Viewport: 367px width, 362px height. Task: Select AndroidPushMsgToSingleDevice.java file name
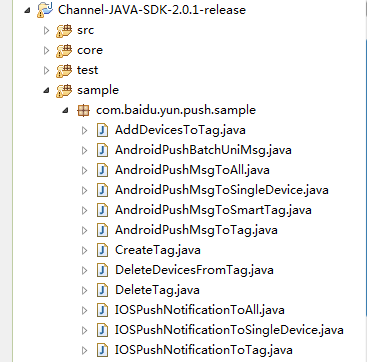pyautogui.click(x=222, y=190)
